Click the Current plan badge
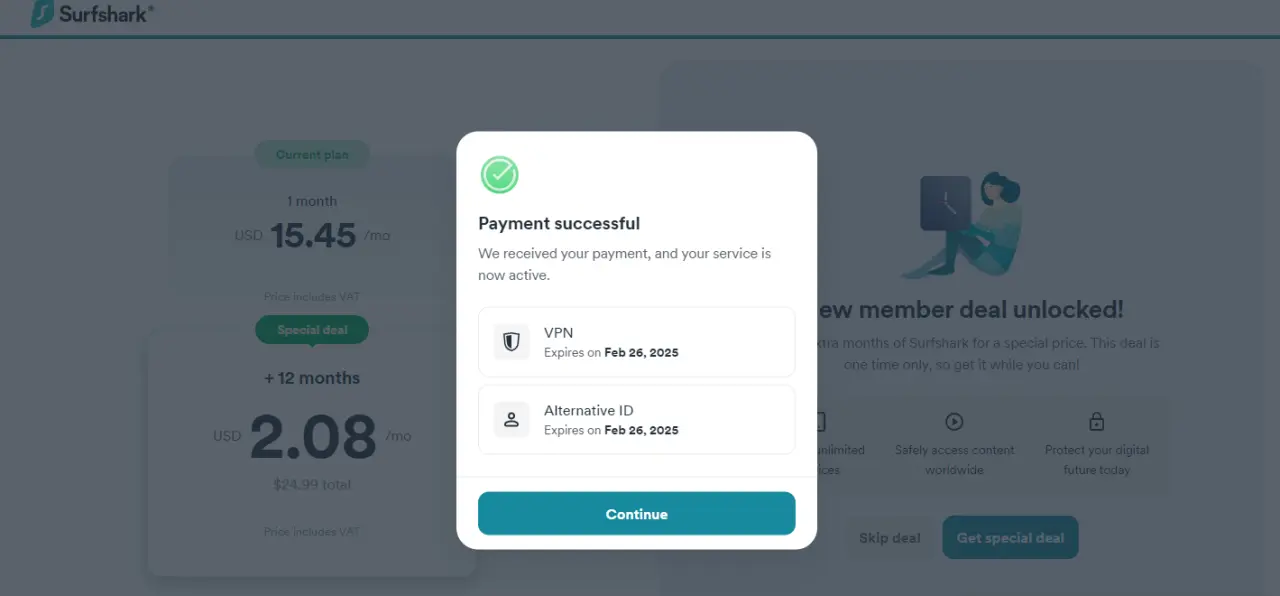The image size is (1280, 596). (x=312, y=155)
